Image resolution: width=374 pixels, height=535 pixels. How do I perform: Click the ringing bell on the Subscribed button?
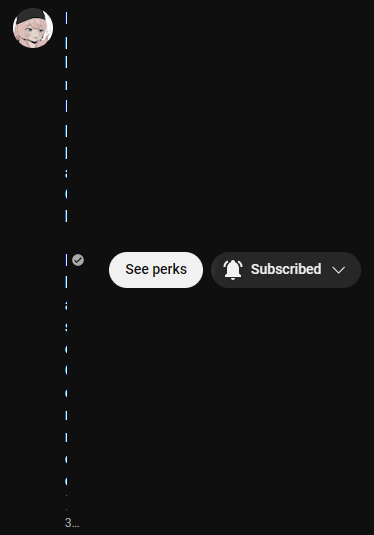pos(233,270)
